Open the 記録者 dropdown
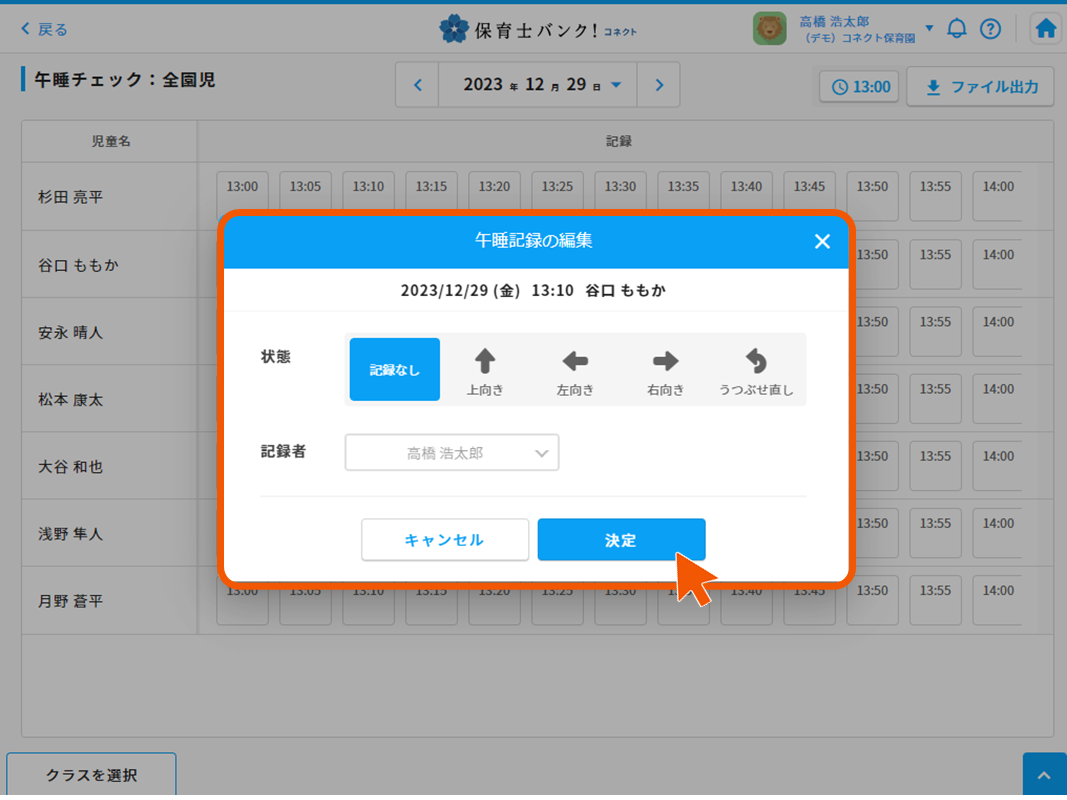The width and height of the screenshot is (1067, 800). point(452,453)
